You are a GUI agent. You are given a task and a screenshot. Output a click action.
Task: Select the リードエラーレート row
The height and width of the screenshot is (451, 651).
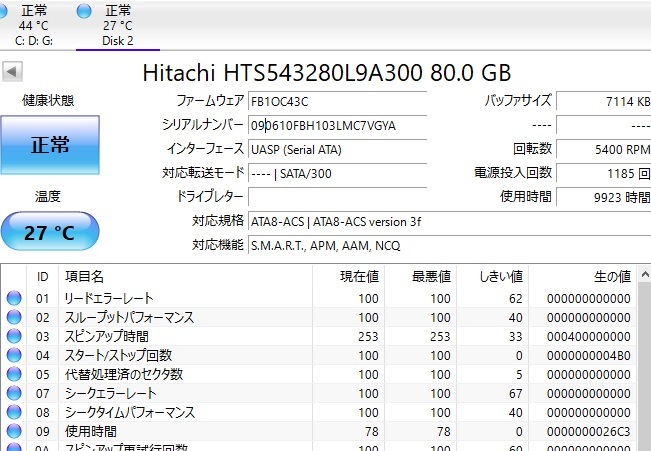[x=318, y=298]
